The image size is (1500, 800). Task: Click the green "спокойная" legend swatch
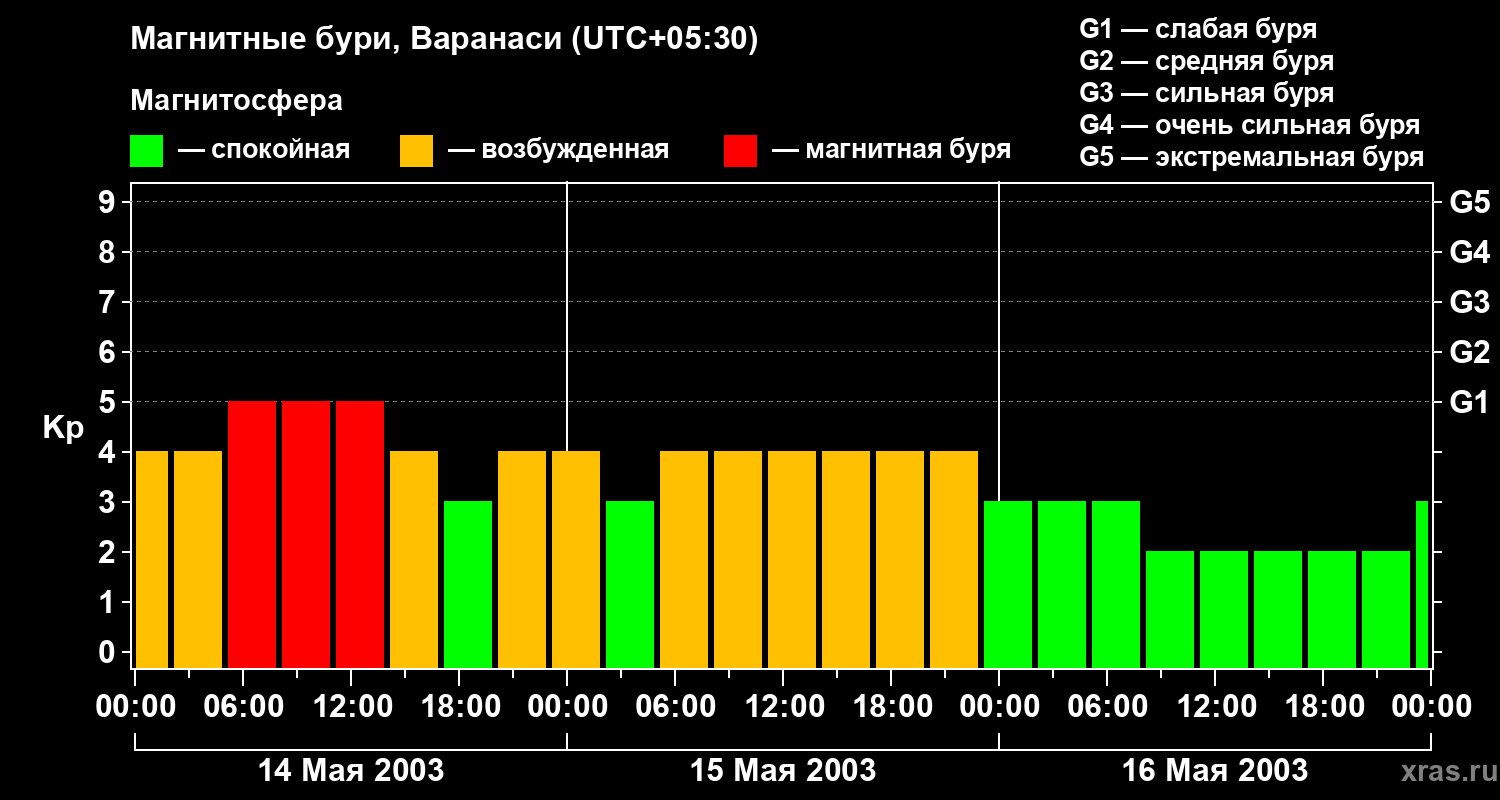pos(146,151)
